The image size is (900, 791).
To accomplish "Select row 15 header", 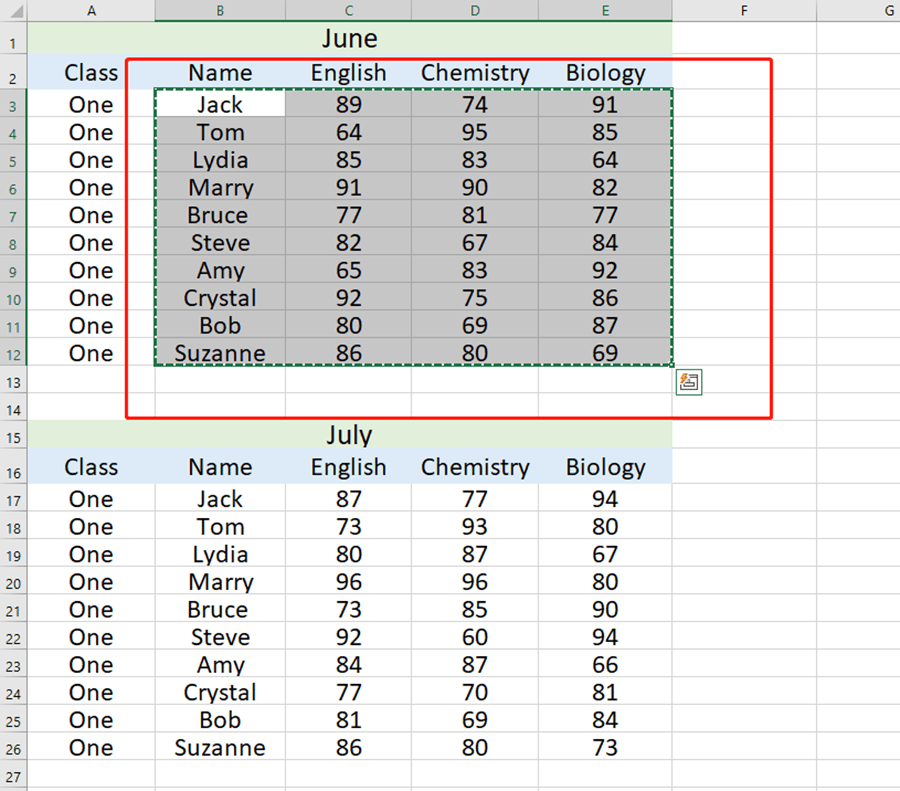I will pyautogui.click(x=13, y=435).
